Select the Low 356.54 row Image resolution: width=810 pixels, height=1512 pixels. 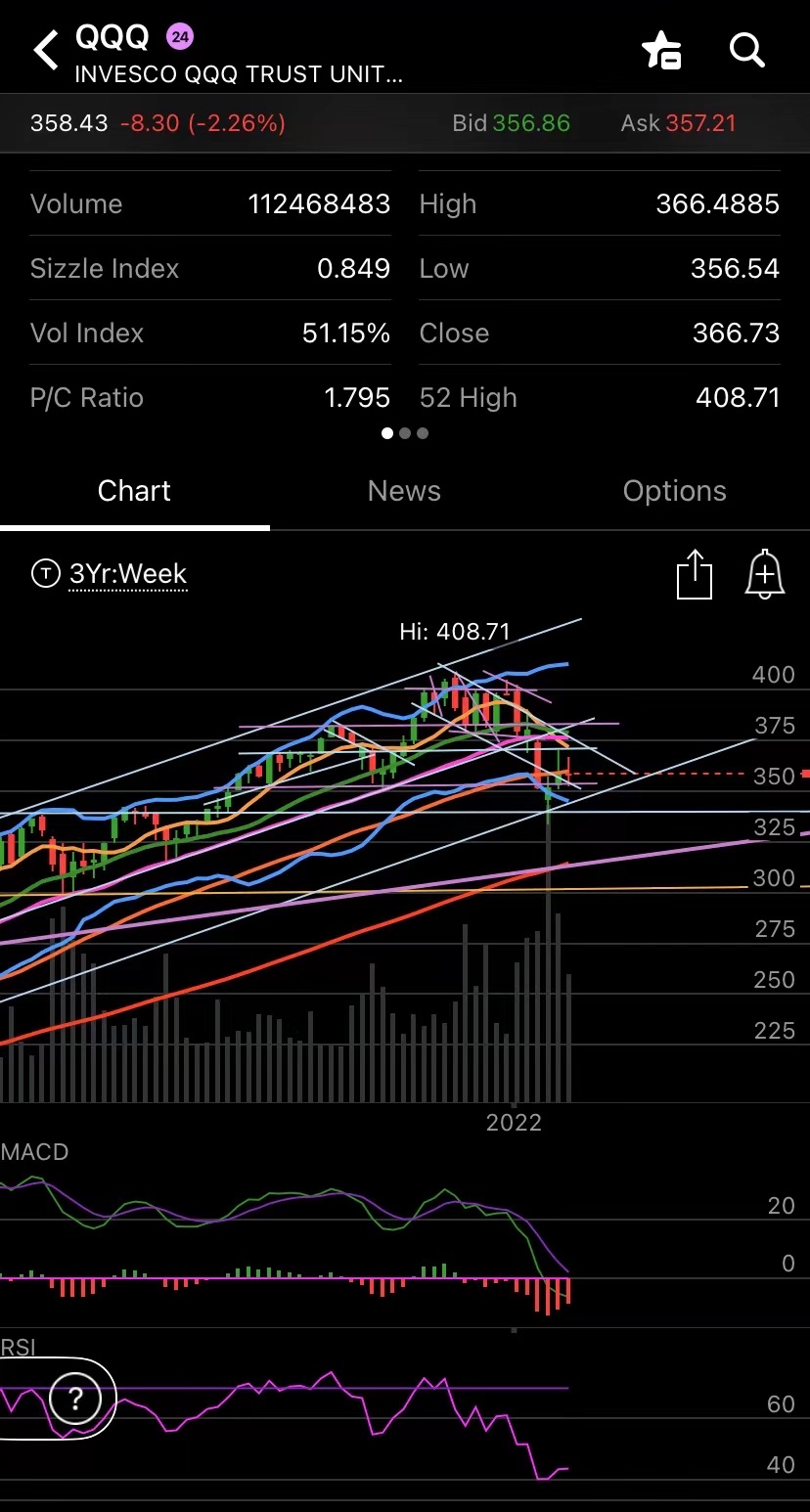click(600, 268)
